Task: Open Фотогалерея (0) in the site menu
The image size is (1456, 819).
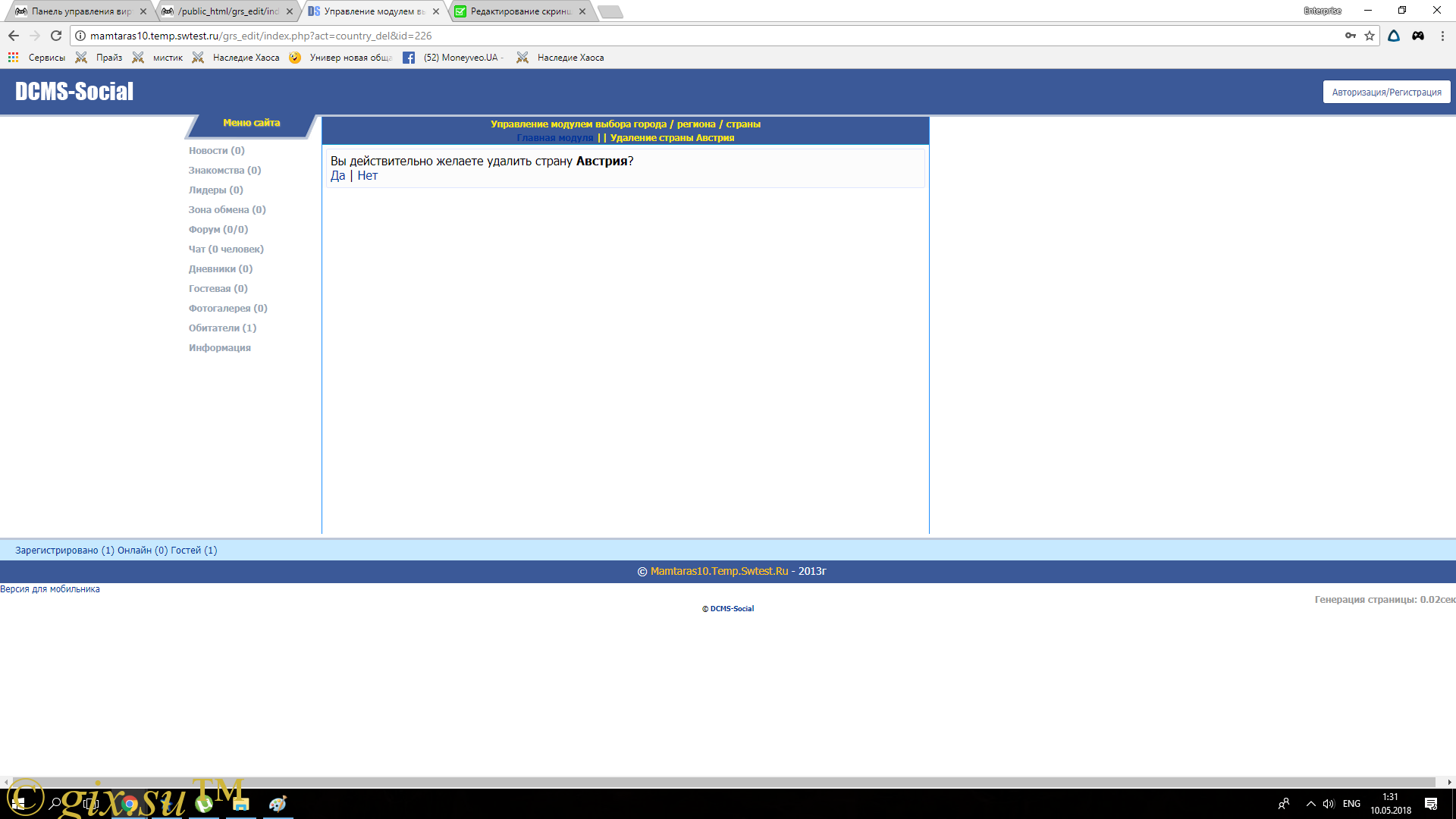Action: click(228, 309)
